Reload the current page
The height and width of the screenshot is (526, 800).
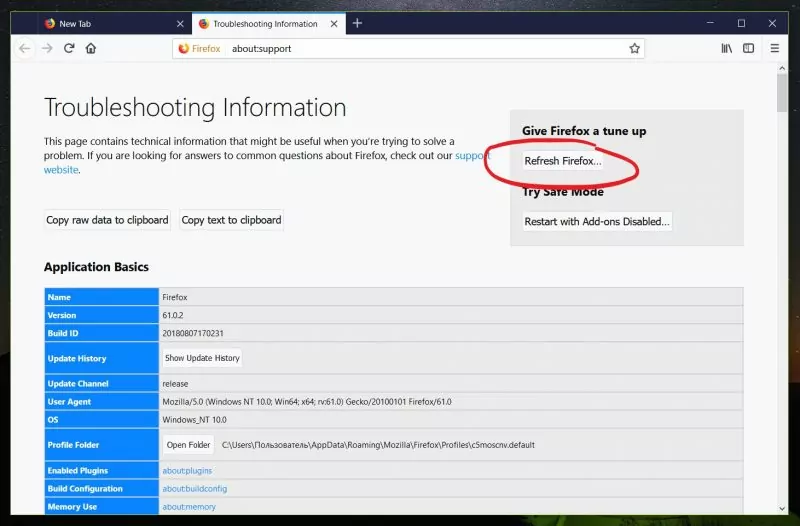click(x=69, y=48)
